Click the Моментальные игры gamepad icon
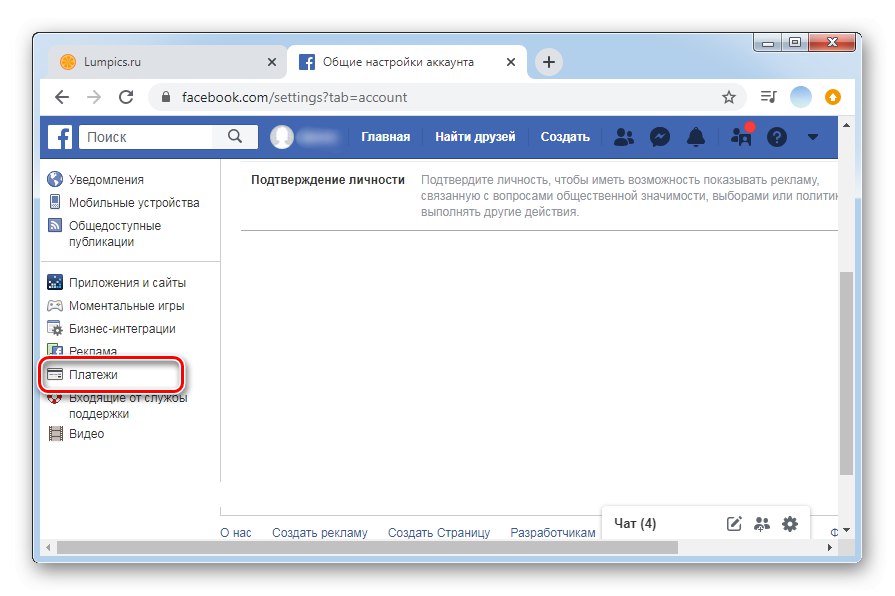Viewport: 895px width, 596px height. 55,305
